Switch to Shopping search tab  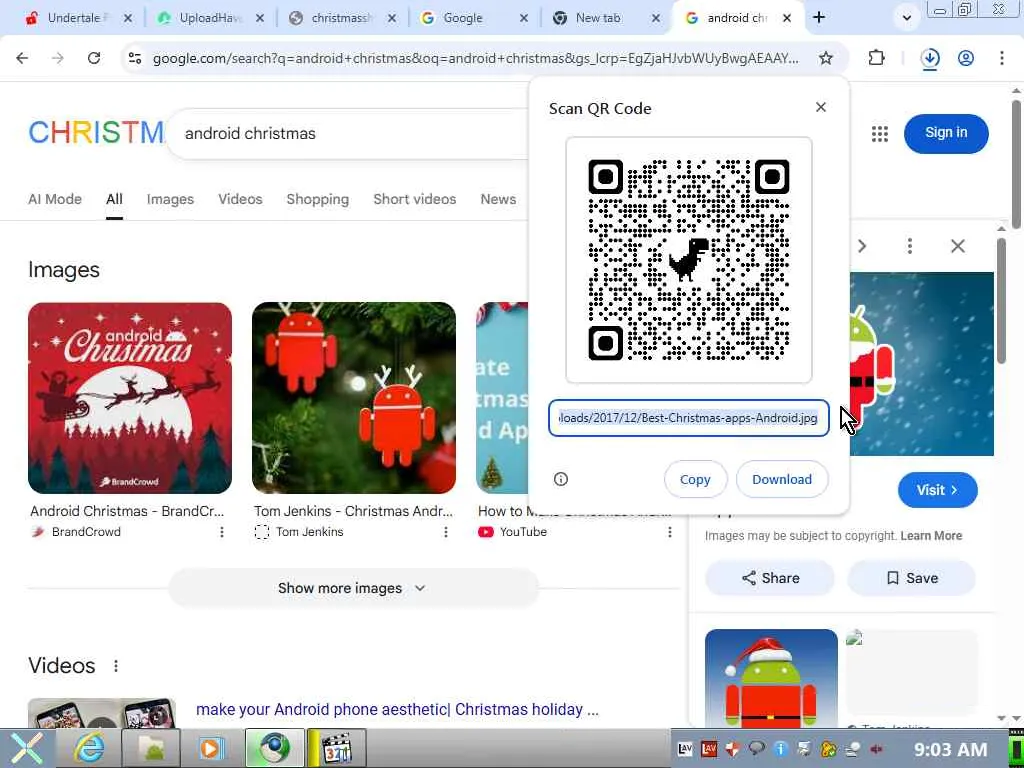tap(317, 199)
